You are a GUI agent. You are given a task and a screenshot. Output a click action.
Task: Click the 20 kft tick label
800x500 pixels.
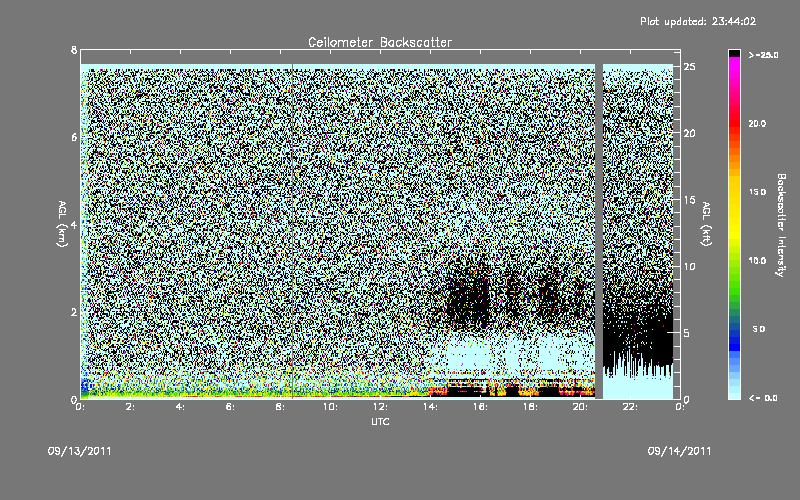click(x=689, y=133)
